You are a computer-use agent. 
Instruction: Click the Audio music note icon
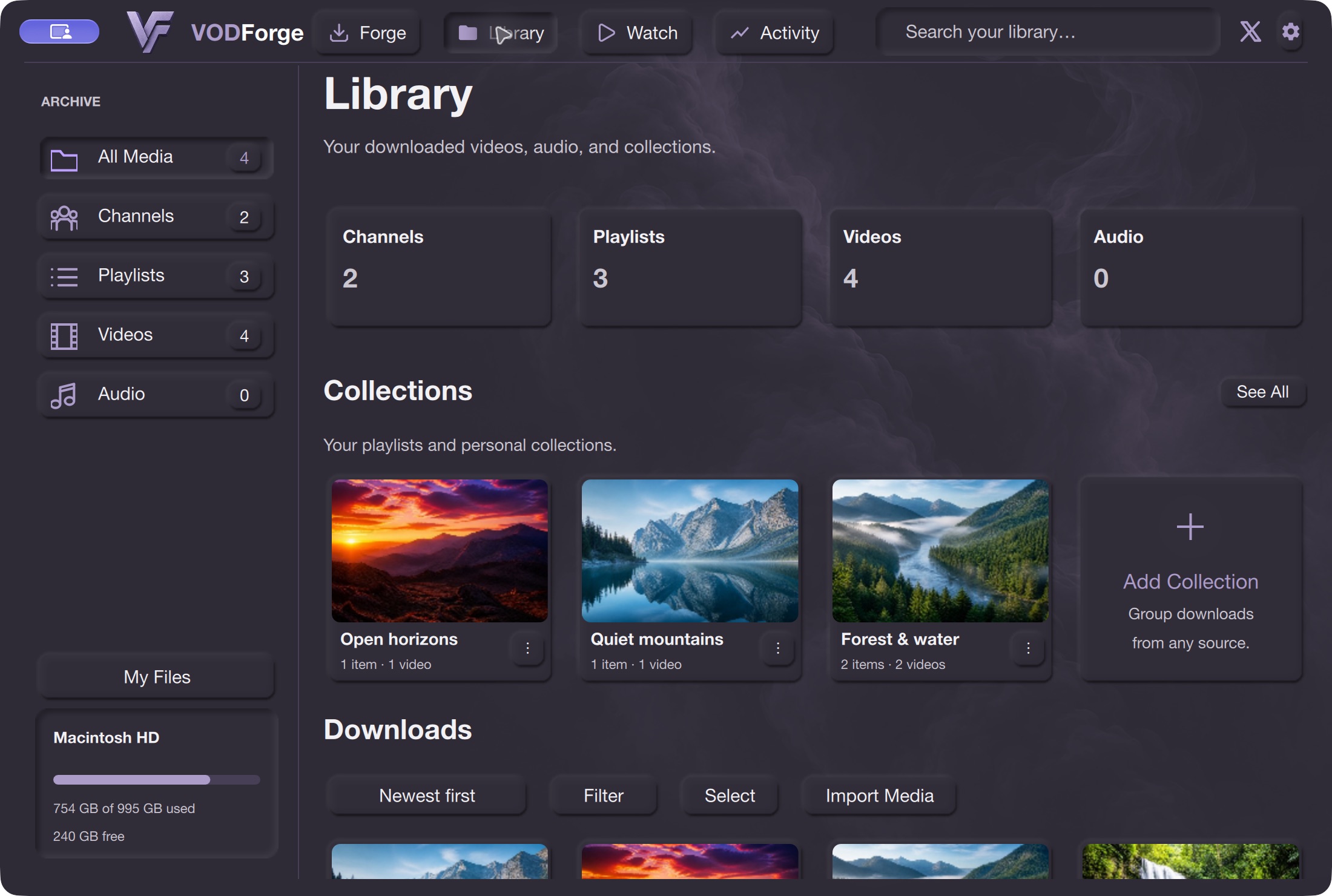coord(64,395)
